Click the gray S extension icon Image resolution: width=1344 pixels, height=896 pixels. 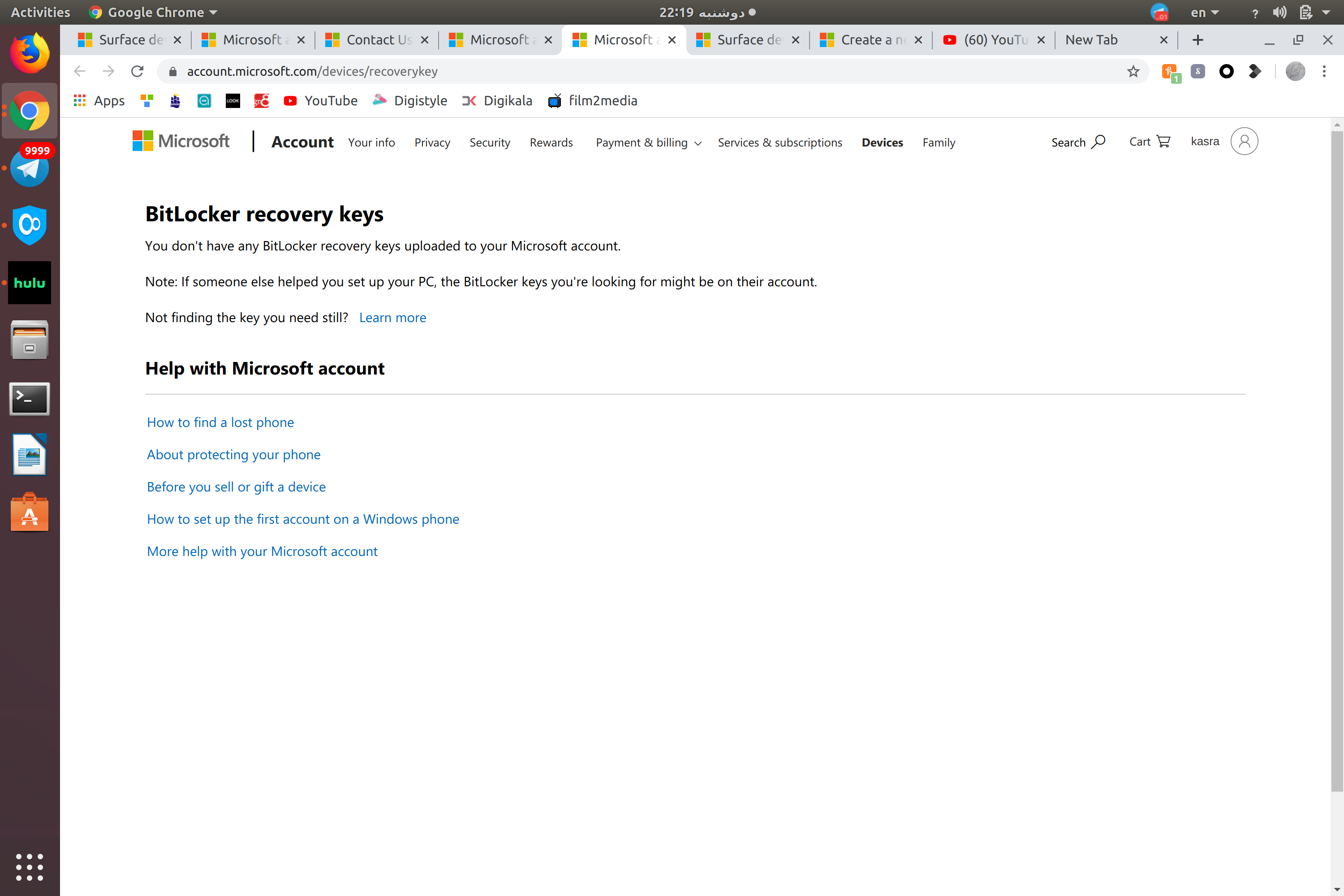coord(1198,71)
